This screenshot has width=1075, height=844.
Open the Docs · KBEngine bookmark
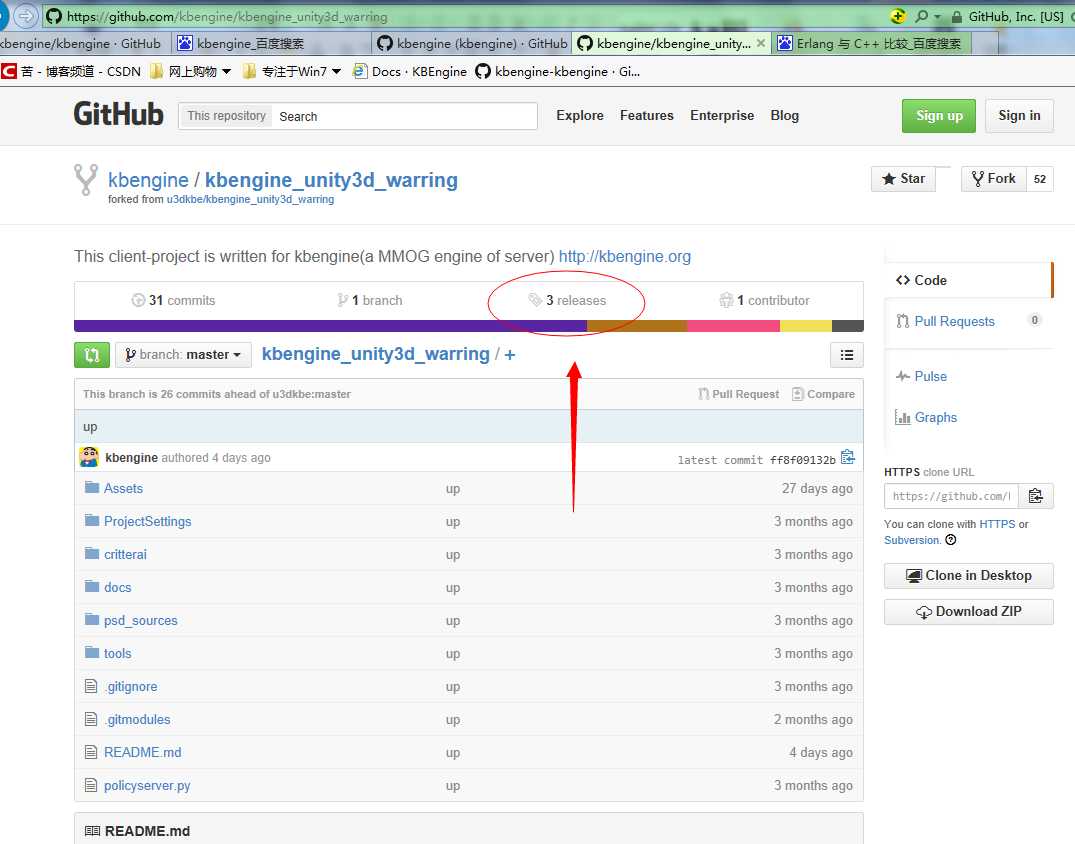coord(410,71)
